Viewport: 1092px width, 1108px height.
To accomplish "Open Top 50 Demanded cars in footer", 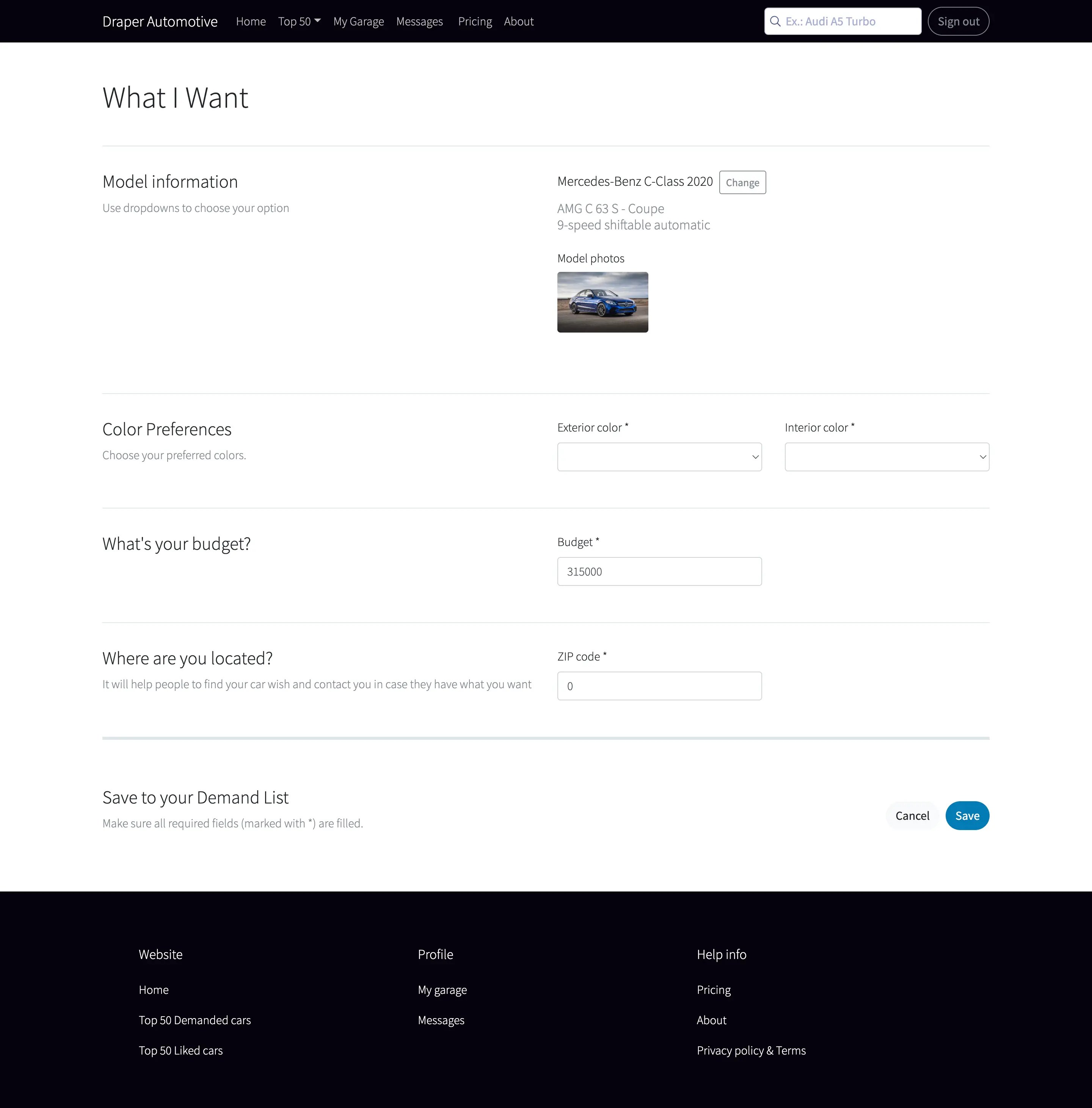I will (195, 1020).
